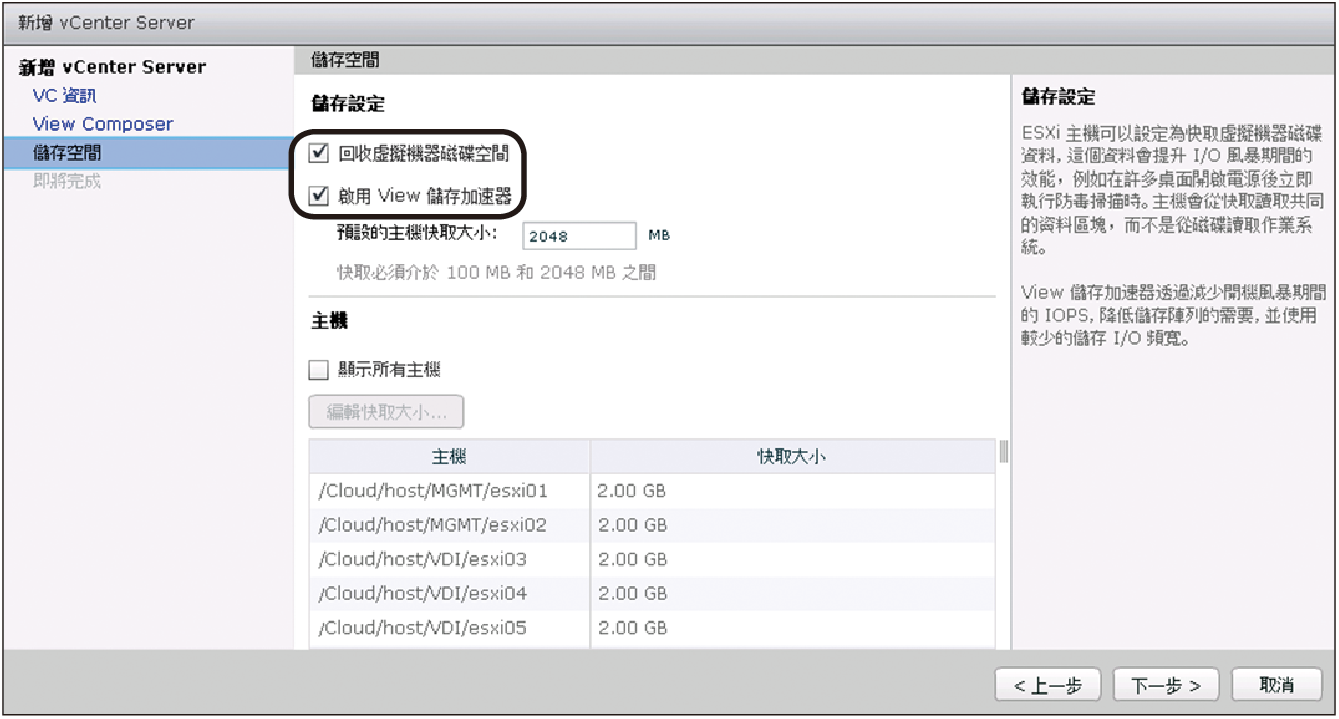Toggle the 啟用 View 儲存加速器 checkbox

coord(319,196)
